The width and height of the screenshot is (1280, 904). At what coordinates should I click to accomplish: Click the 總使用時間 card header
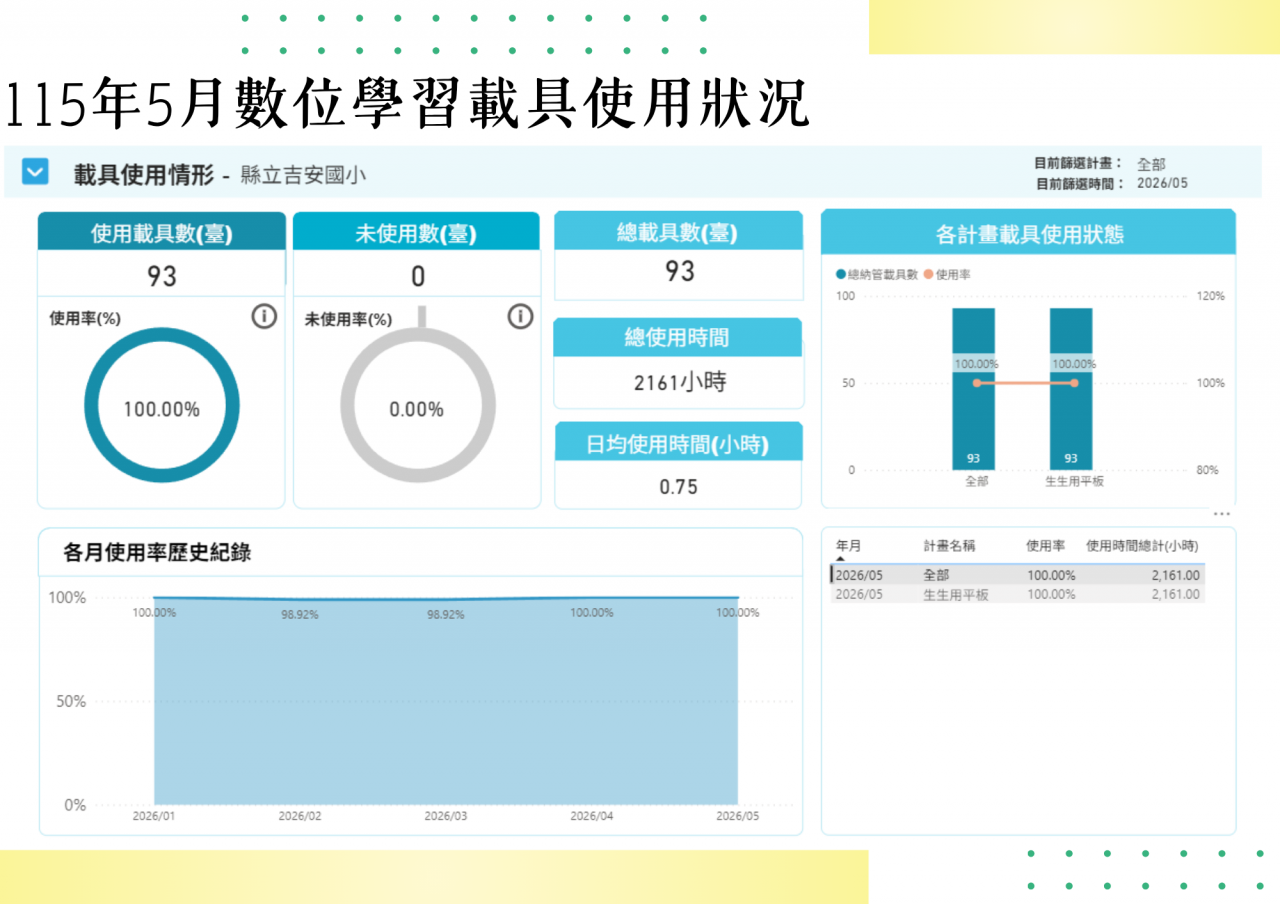coord(679,338)
